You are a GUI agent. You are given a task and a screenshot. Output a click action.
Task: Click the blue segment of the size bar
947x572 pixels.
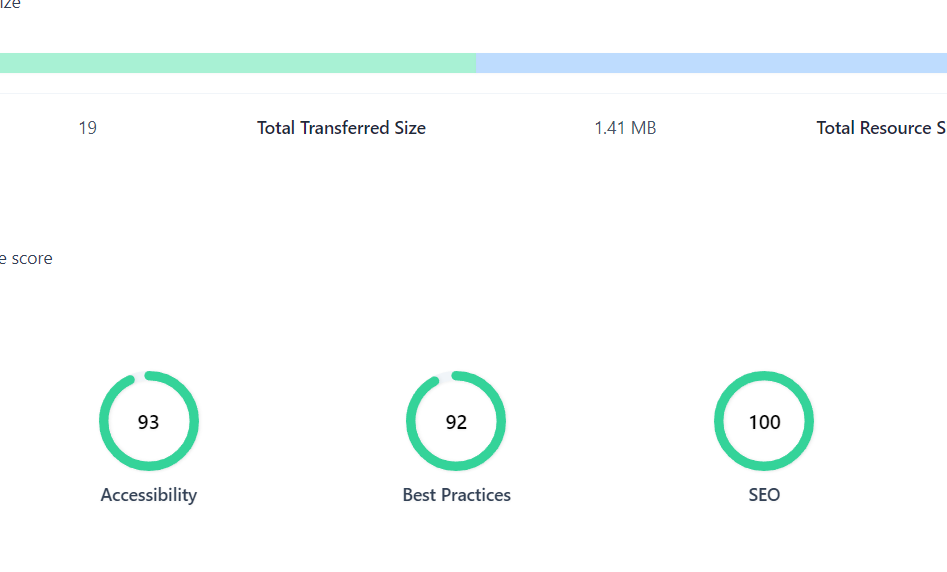click(710, 63)
